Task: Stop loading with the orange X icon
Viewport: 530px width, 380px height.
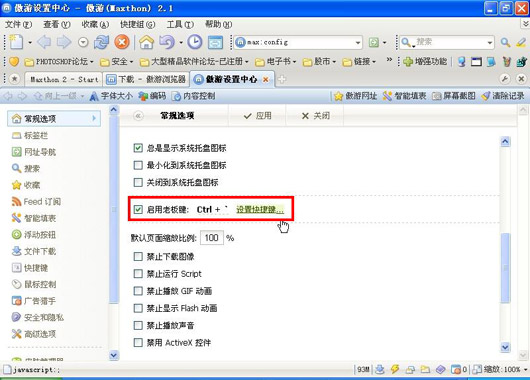Action: click(x=122, y=42)
